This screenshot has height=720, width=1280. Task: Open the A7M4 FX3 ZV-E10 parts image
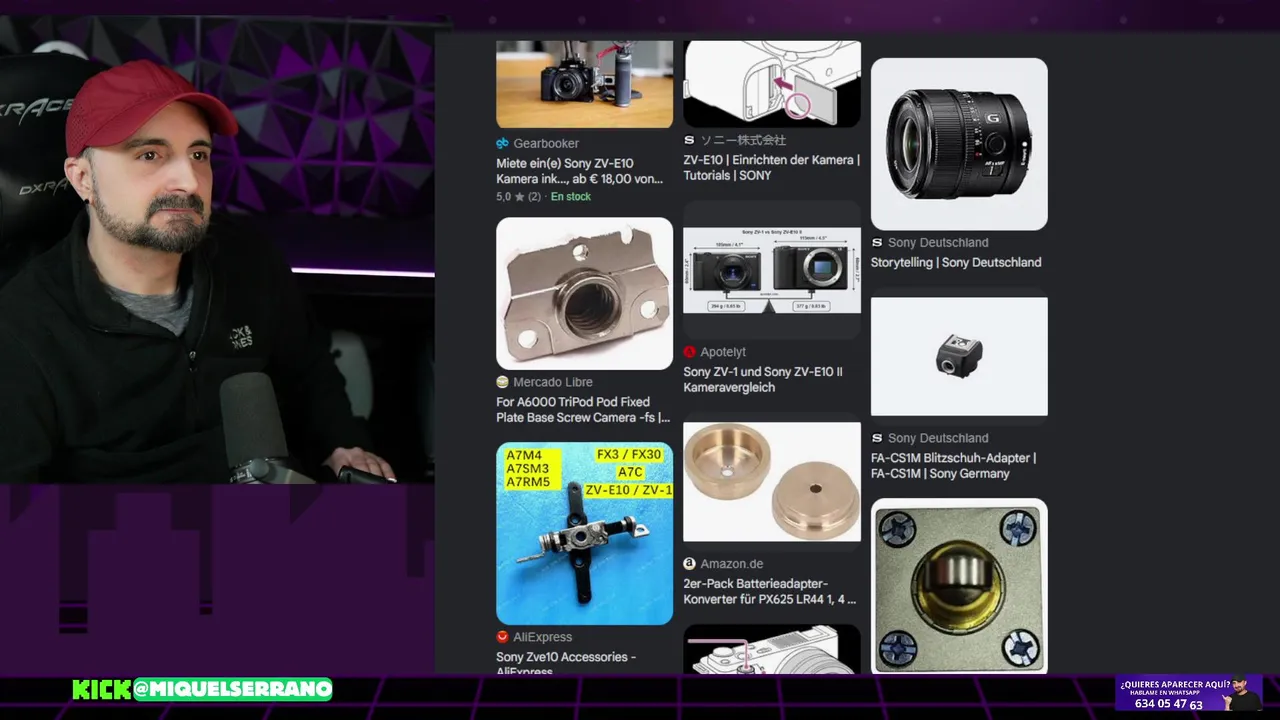[584, 533]
